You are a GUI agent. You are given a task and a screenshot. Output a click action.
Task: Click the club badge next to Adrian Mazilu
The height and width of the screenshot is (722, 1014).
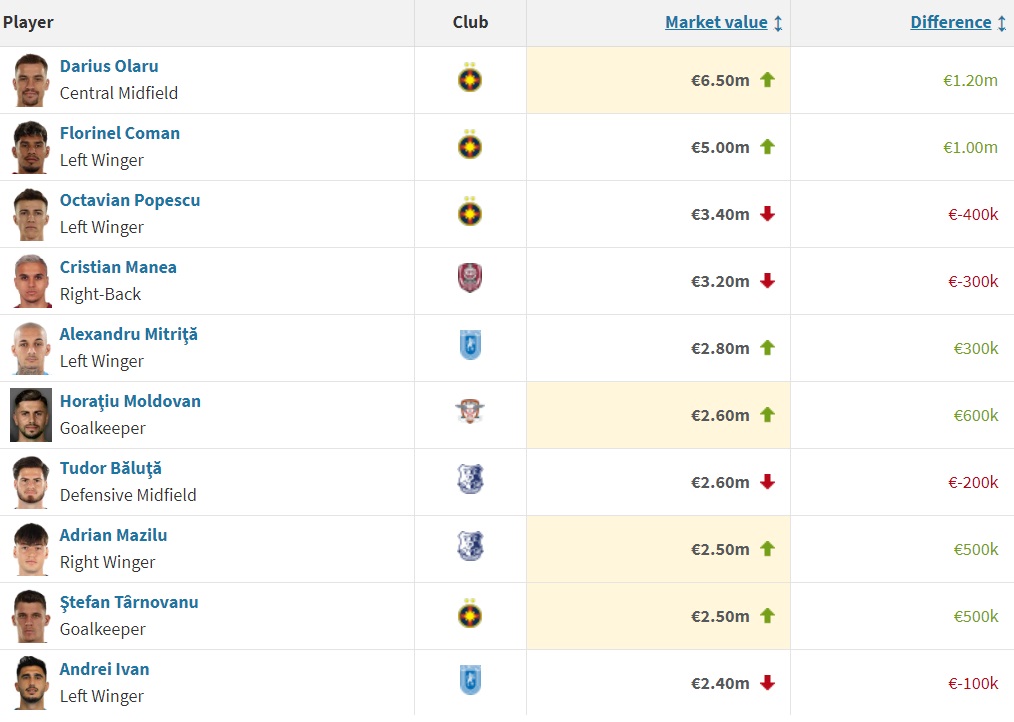tap(470, 548)
